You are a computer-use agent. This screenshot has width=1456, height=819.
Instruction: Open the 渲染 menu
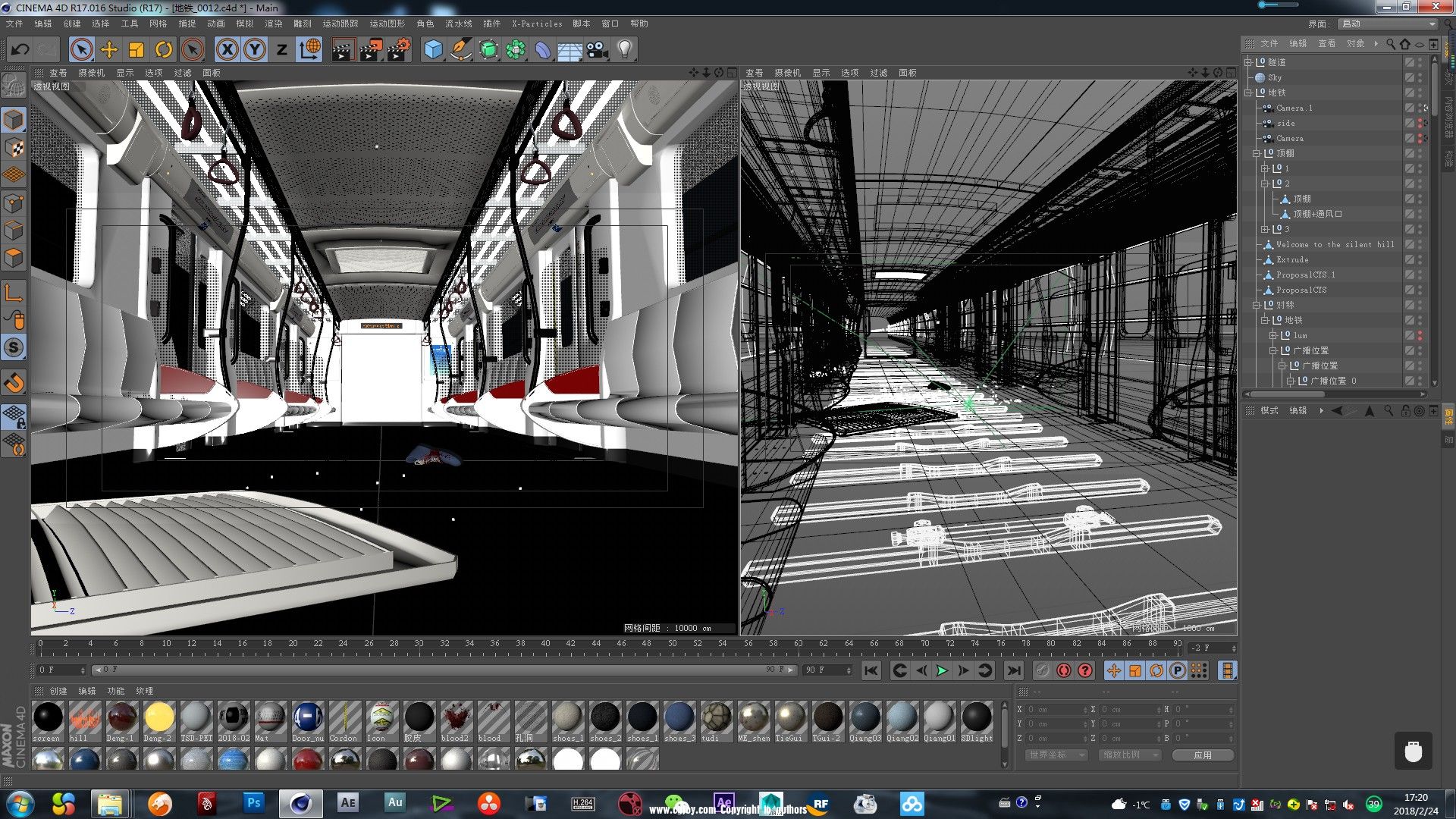[273, 24]
